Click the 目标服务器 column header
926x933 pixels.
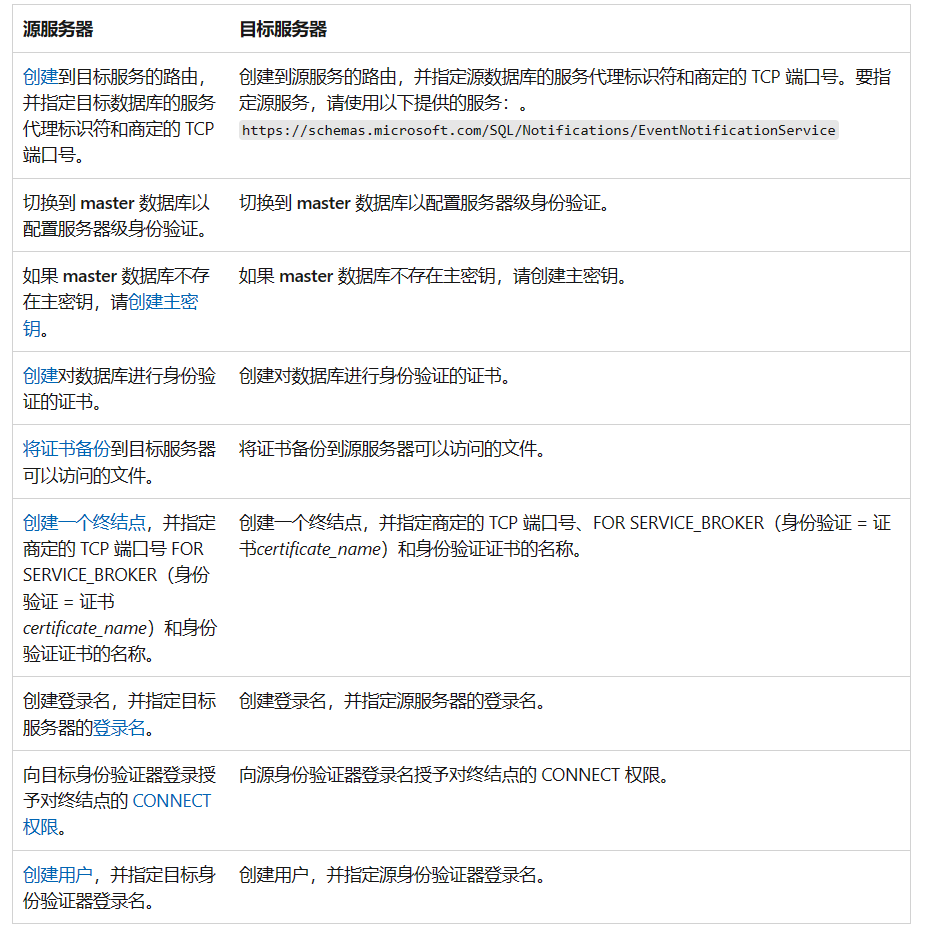click(x=283, y=29)
